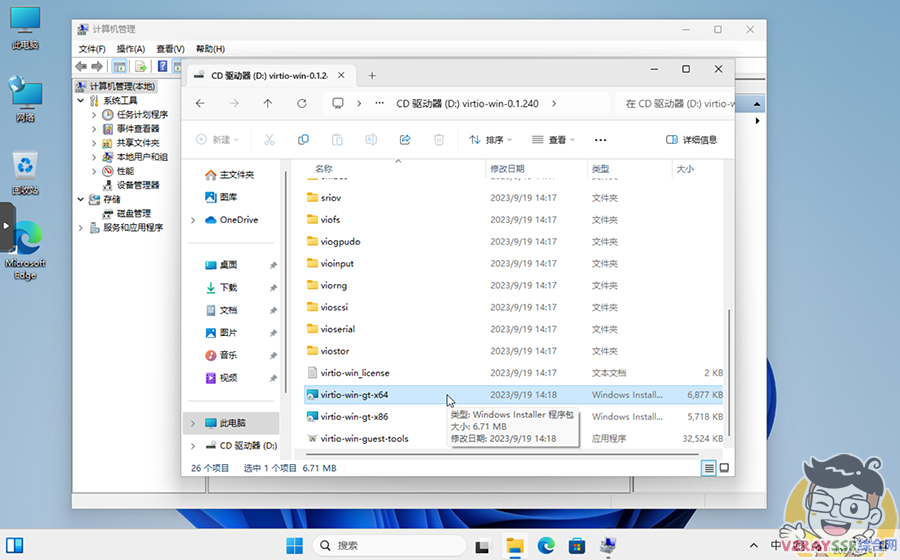Open Microsoft Edge from the taskbar
The image size is (900, 560).
(x=546, y=545)
